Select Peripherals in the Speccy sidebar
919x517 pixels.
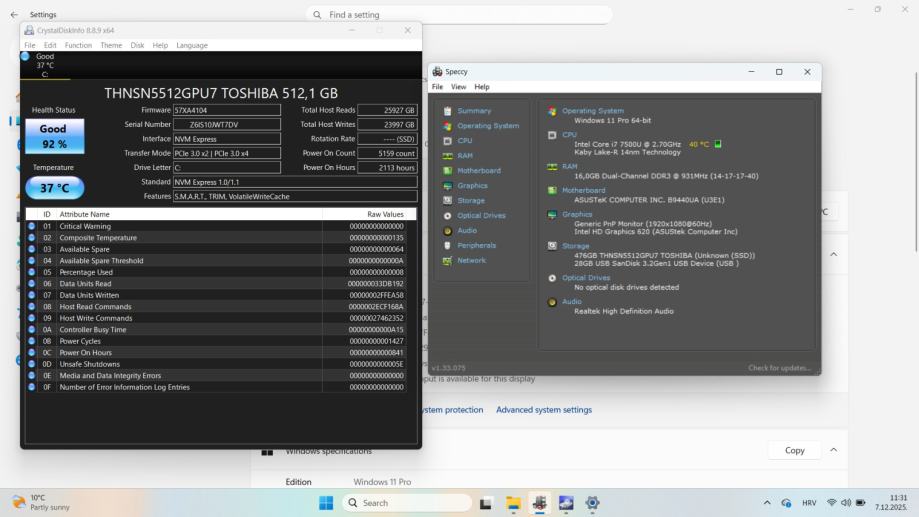coord(476,245)
